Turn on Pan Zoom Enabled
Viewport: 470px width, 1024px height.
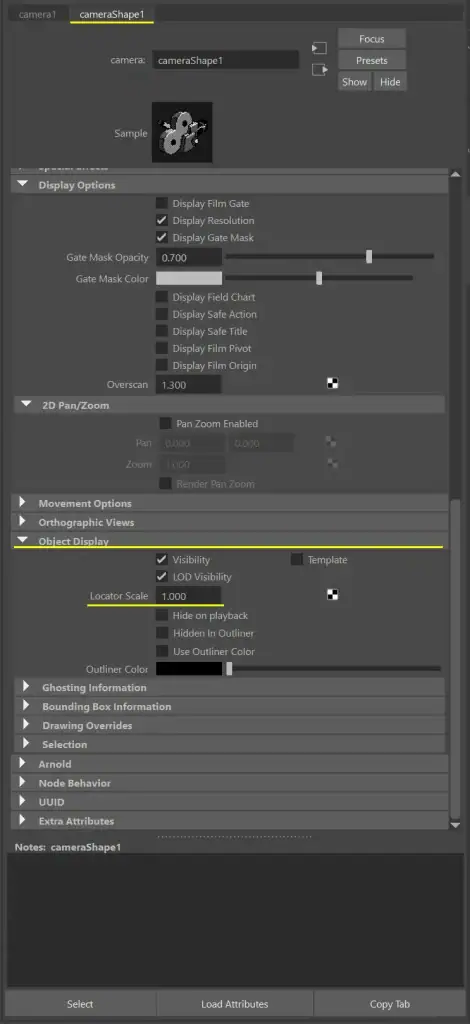pos(165,423)
